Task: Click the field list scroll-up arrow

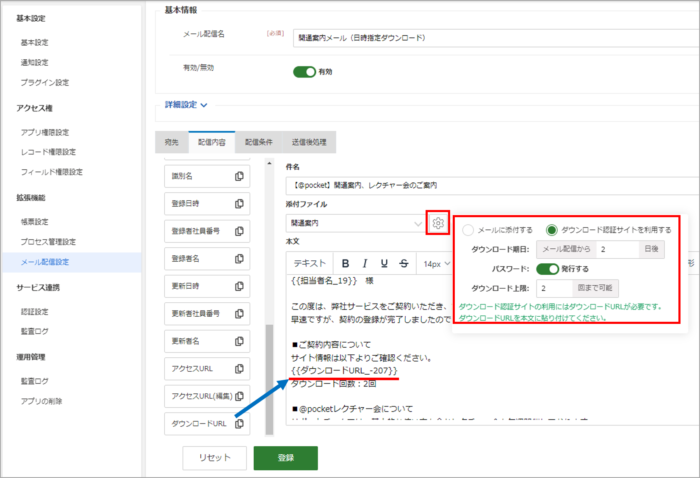Action: click(x=269, y=163)
